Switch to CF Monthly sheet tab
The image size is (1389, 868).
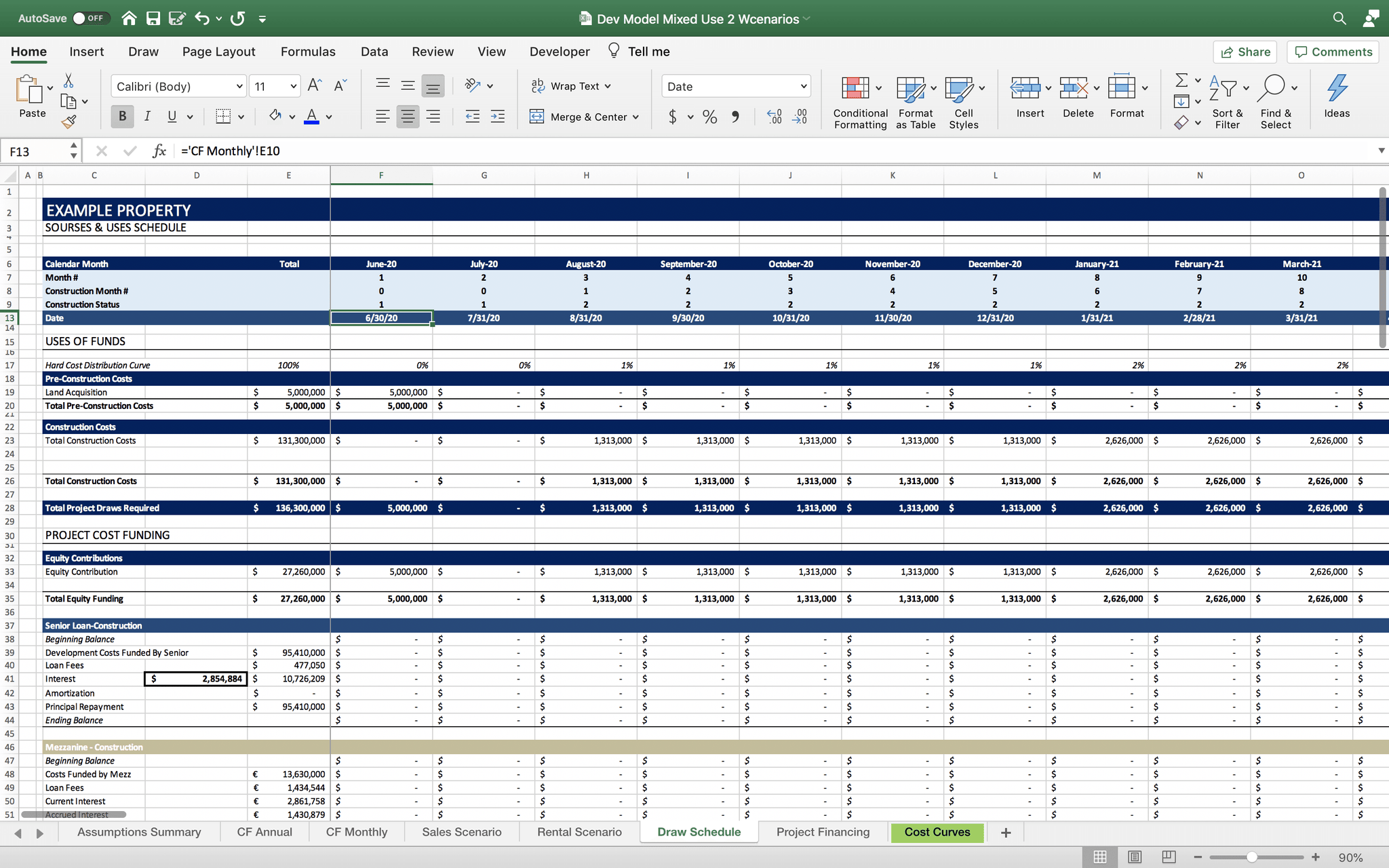(357, 832)
